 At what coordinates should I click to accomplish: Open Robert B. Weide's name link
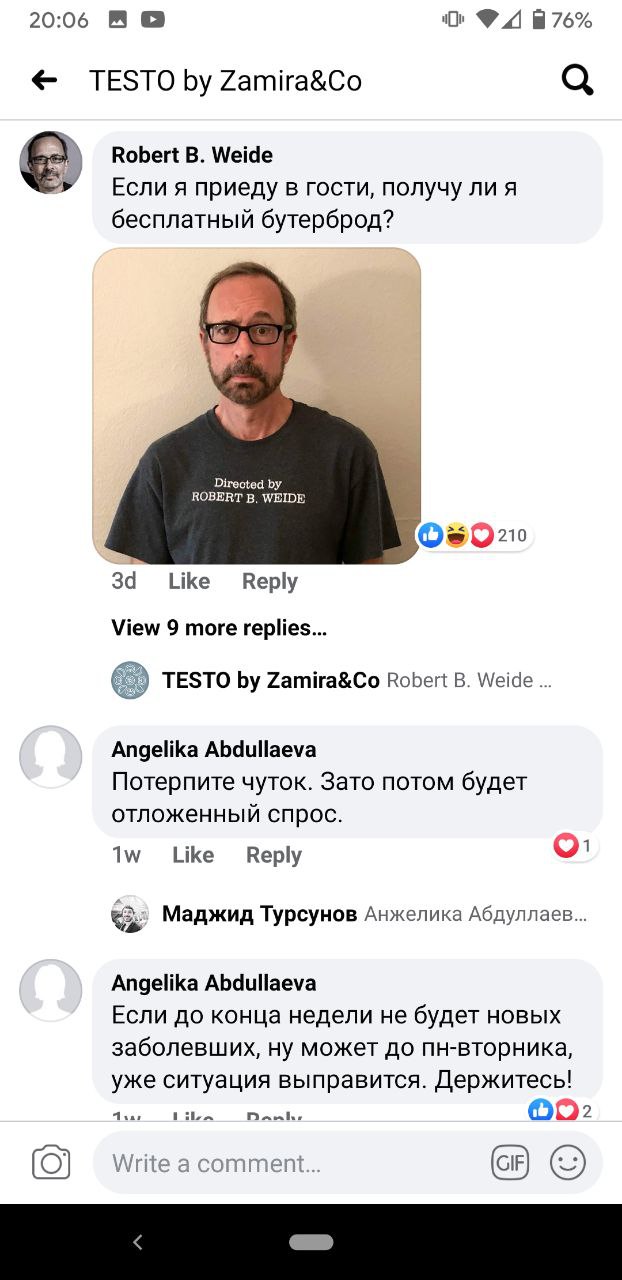pos(192,155)
